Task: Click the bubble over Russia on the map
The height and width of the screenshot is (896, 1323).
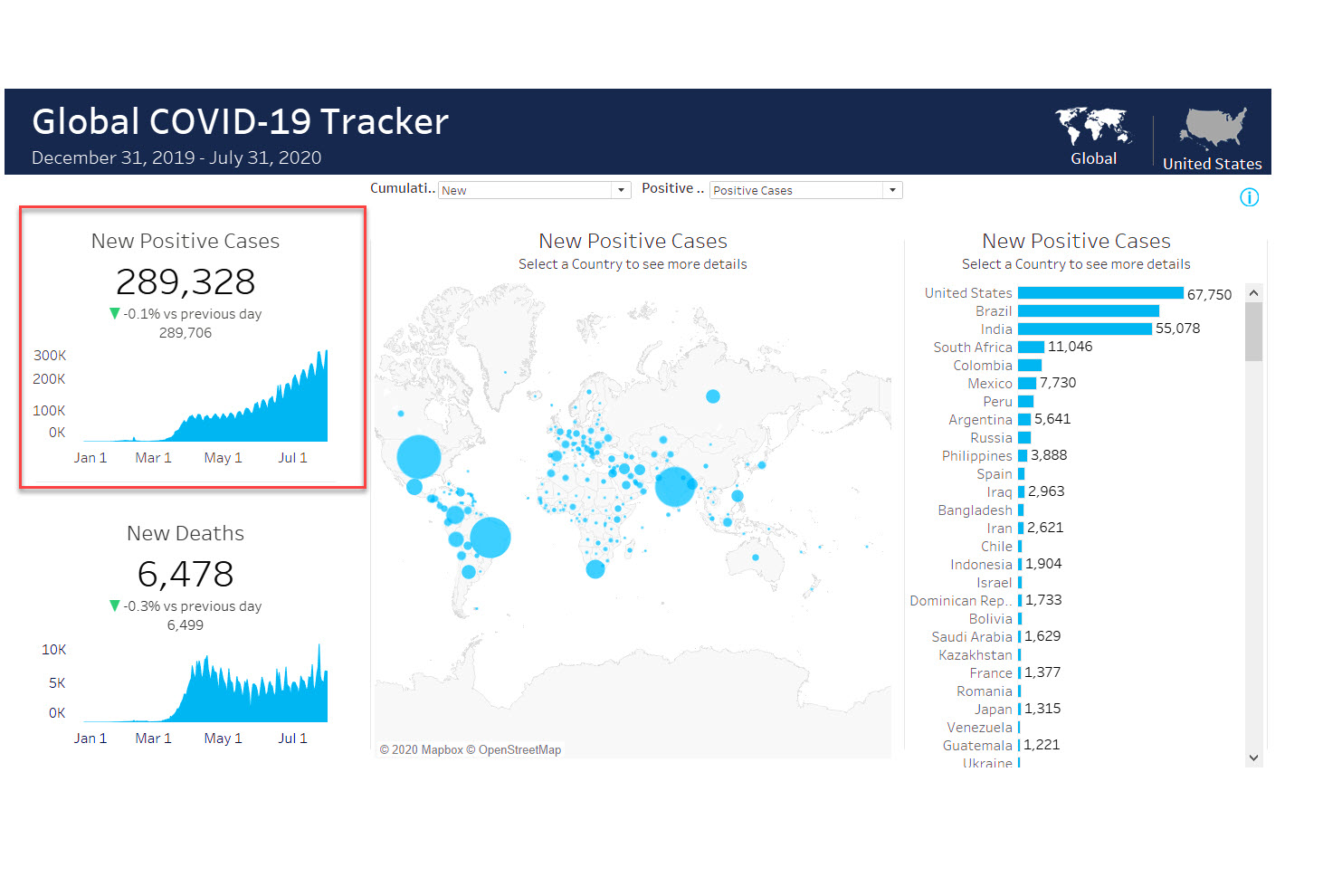Action: [x=712, y=396]
